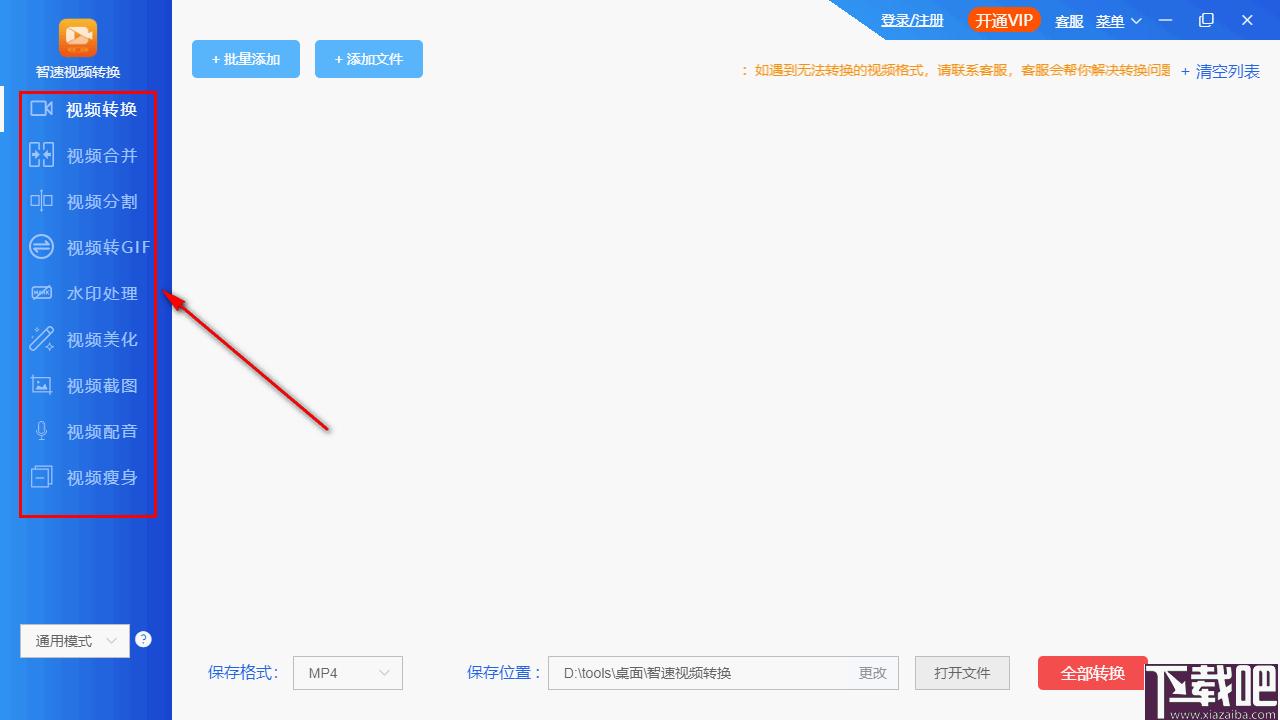
Task: Click the help question mark icon
Action: click(x=143, y=639)
